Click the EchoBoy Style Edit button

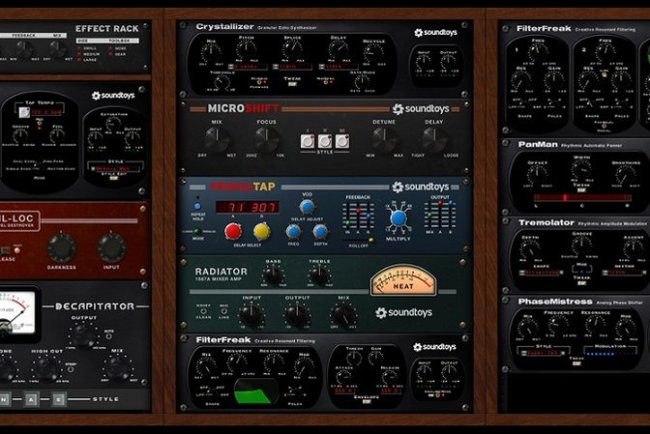114,178
